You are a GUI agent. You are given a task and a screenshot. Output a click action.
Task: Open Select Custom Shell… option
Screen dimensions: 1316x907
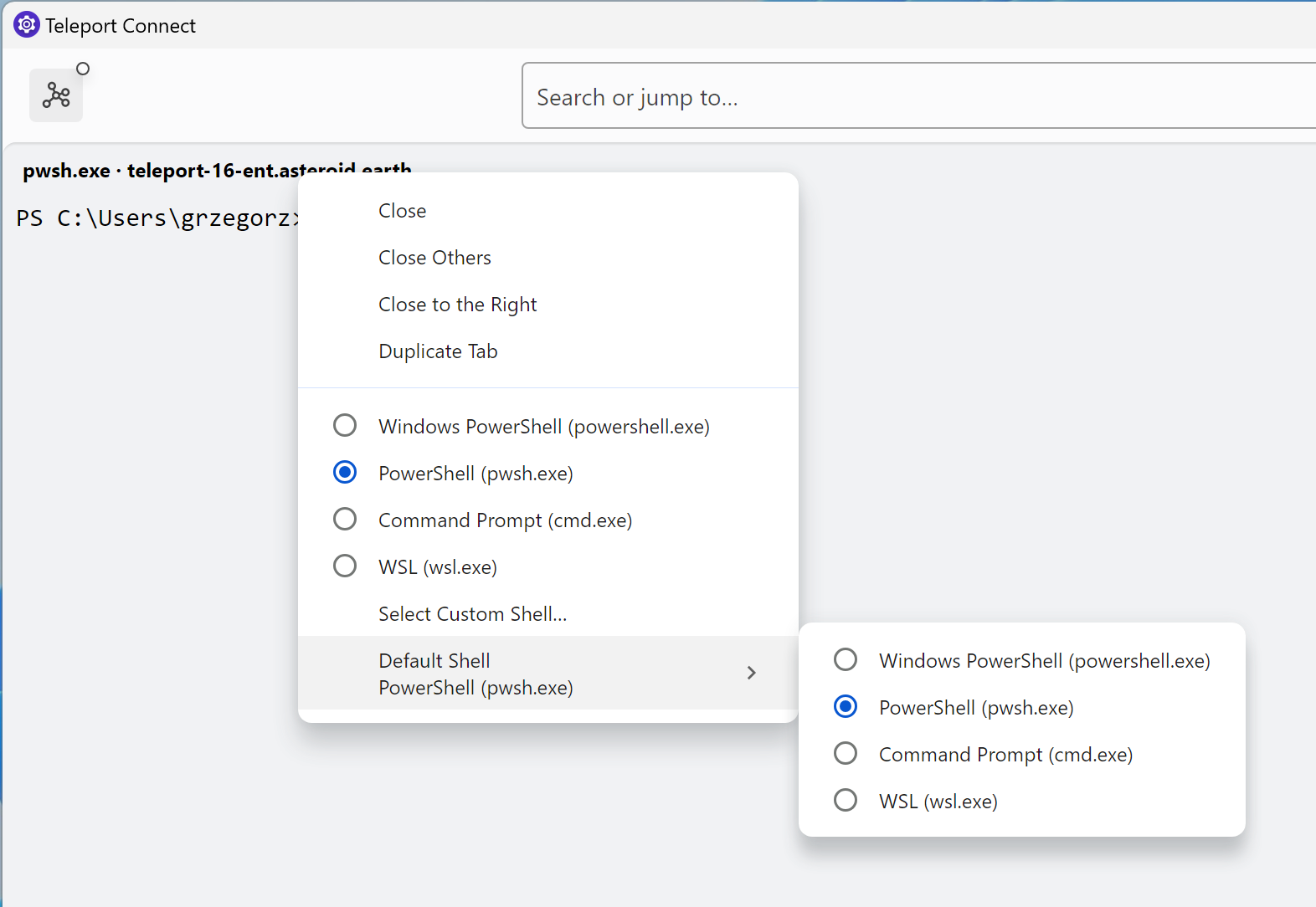(x=472, y=614)
